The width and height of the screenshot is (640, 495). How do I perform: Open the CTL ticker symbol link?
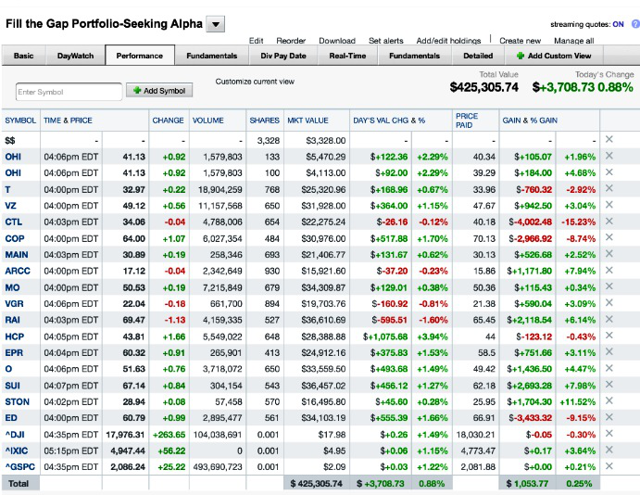[13, 222]
